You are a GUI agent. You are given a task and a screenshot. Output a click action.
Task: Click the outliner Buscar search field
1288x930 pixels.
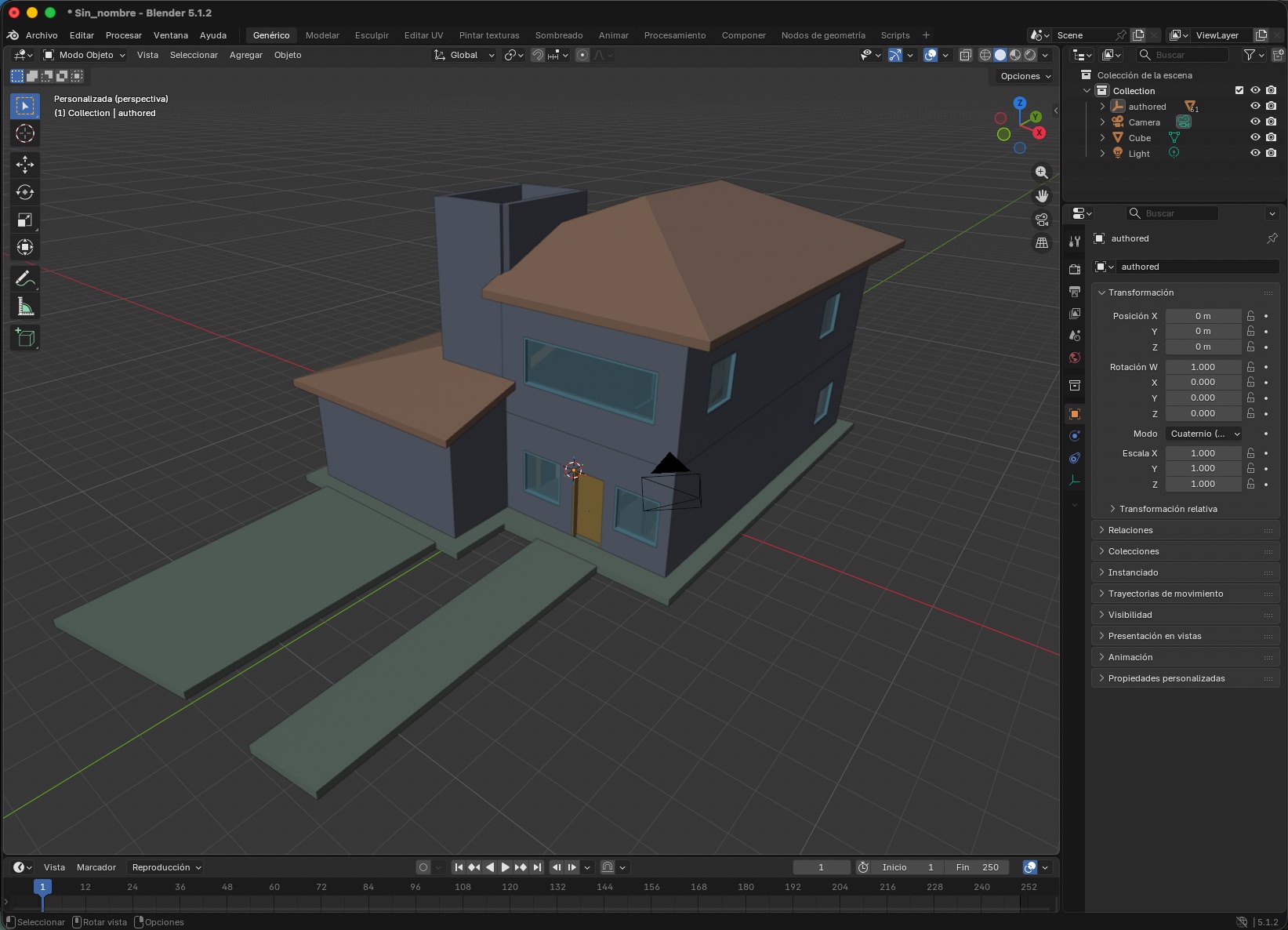(x=1182, y=55)
